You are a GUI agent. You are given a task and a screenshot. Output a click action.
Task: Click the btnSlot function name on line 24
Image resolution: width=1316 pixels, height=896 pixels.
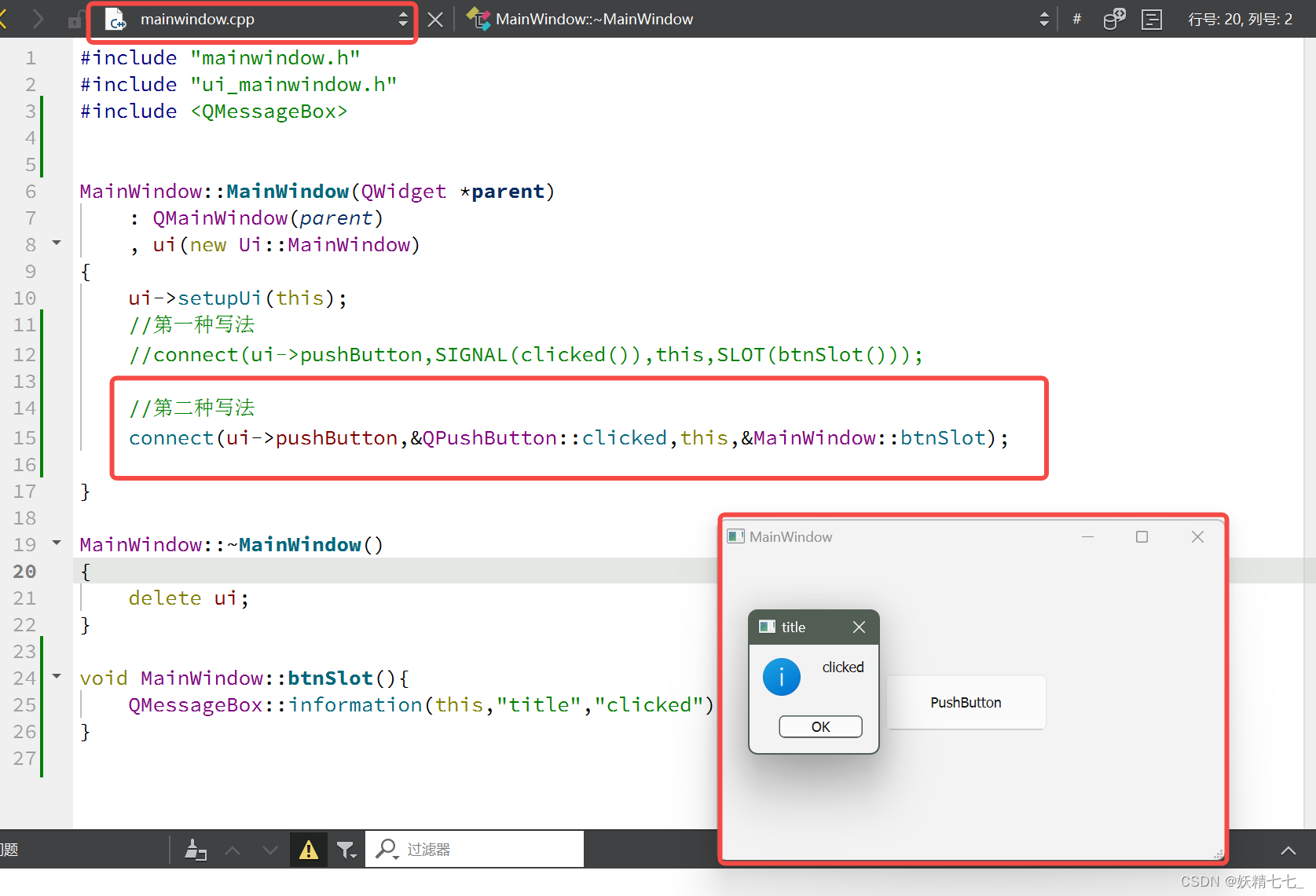click(330, 678)
